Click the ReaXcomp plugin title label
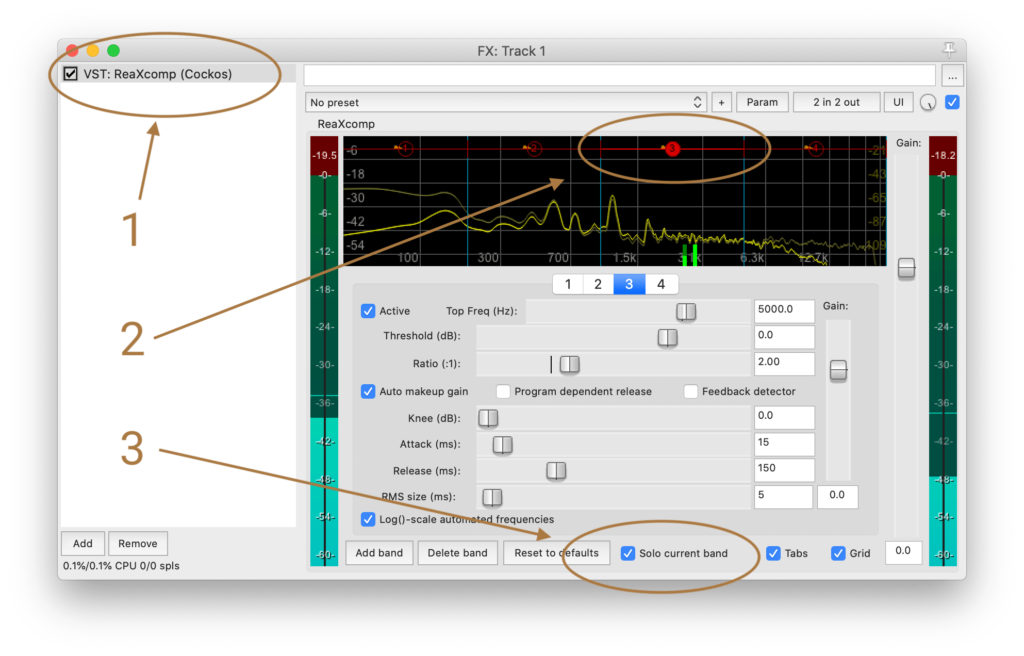This screenshot has height=656, width=1024. point(346,124)
